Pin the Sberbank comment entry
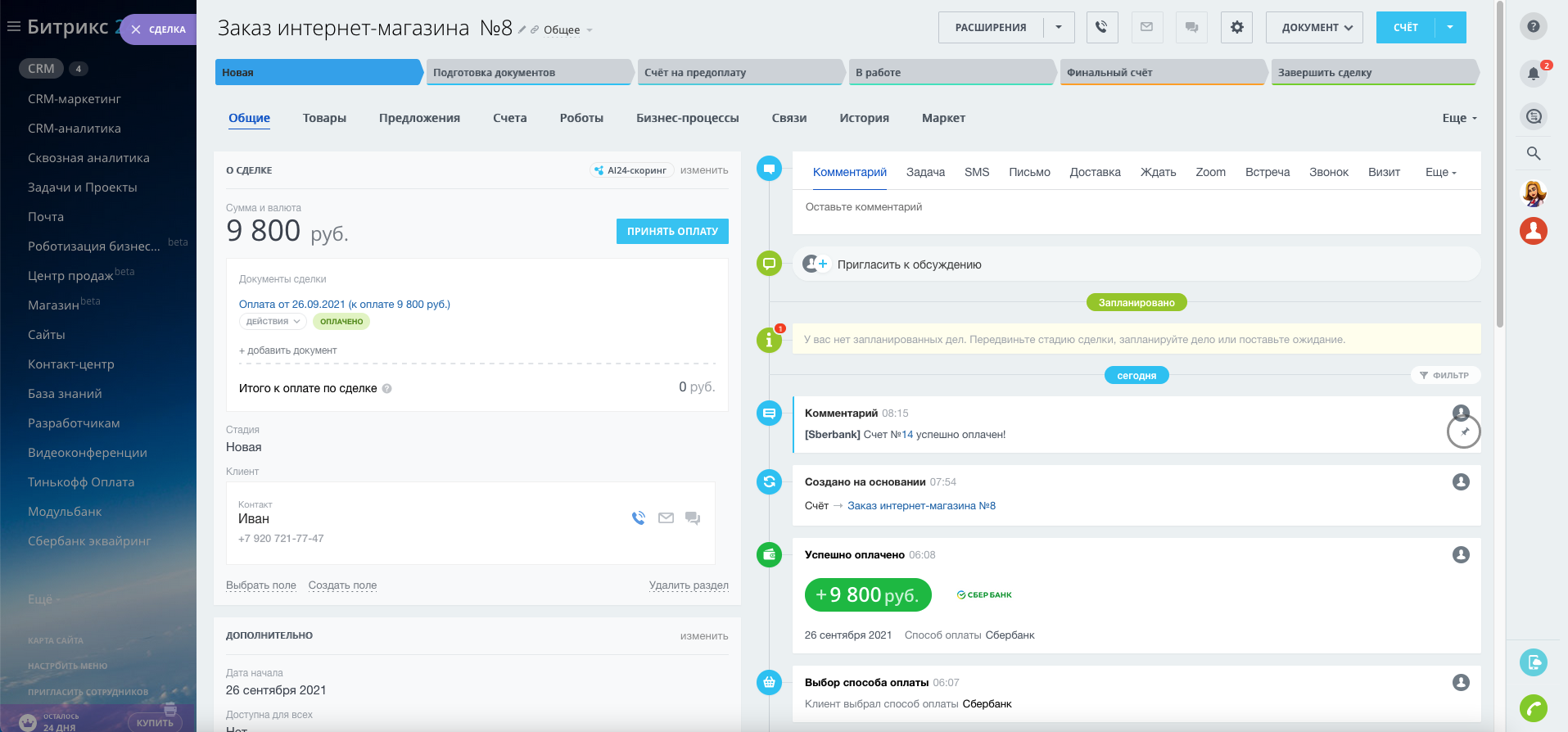 pos(1464,432)
